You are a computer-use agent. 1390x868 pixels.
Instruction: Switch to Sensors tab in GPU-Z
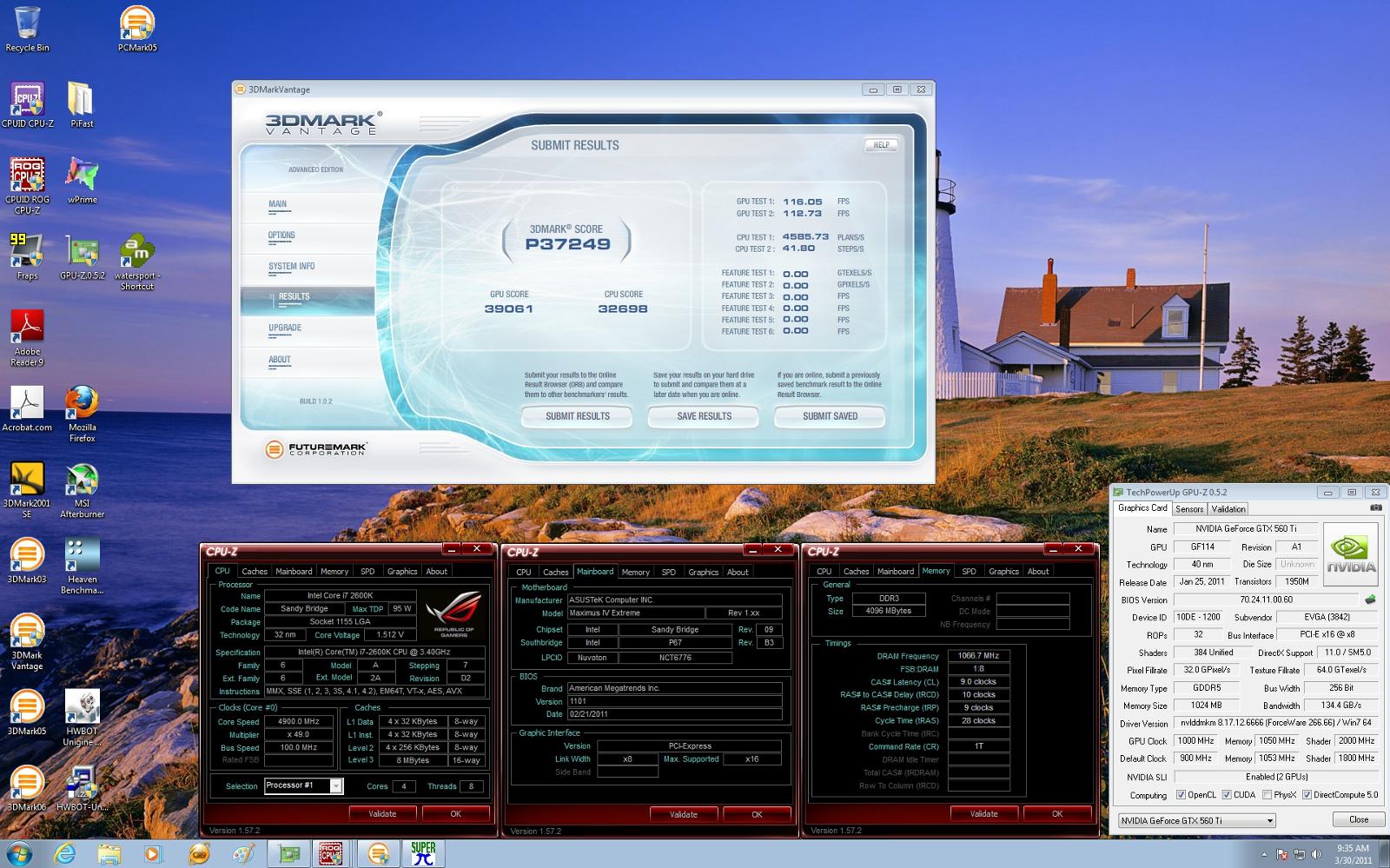click(1189, 509)
